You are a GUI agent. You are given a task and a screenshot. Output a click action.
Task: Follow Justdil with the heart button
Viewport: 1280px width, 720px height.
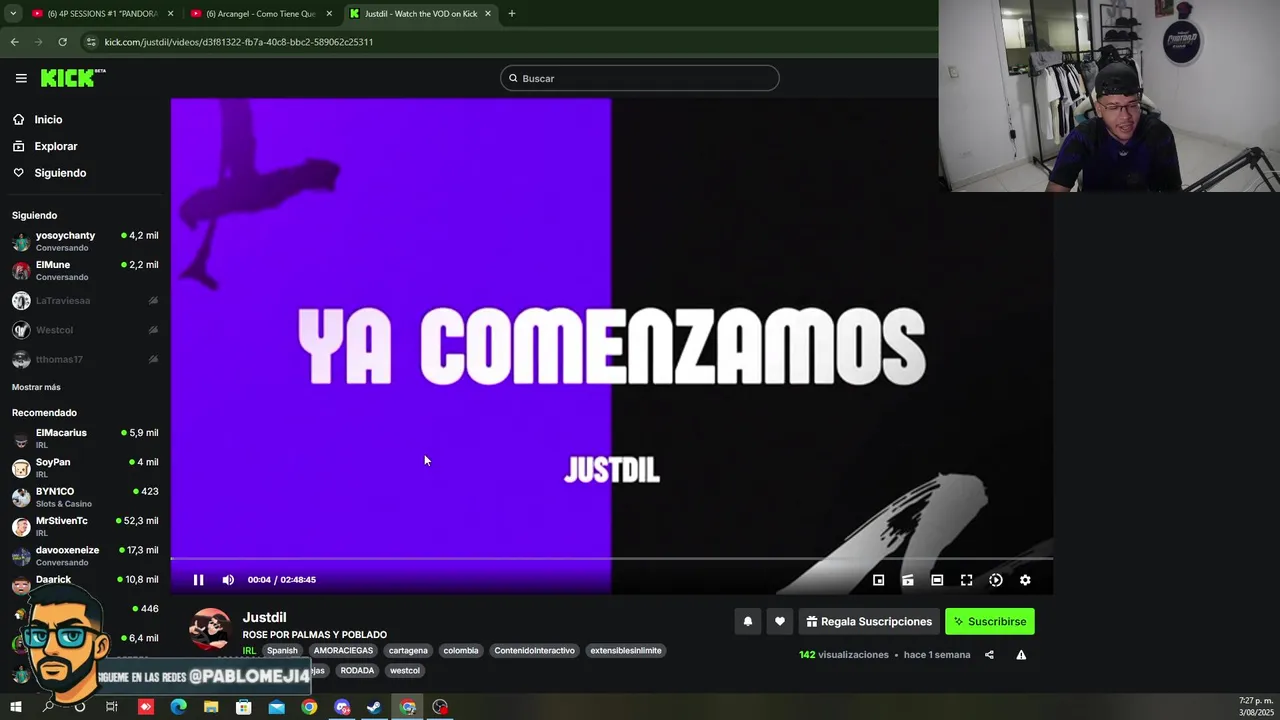(x=780, y=621)
